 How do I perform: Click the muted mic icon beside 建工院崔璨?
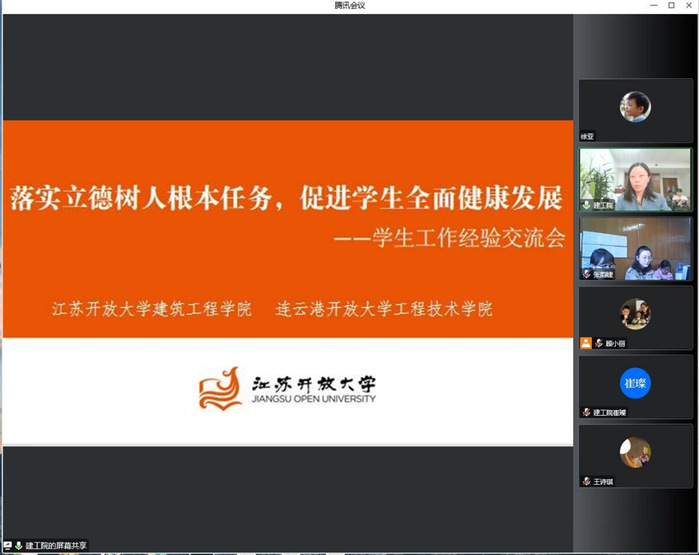click(587, 412)
